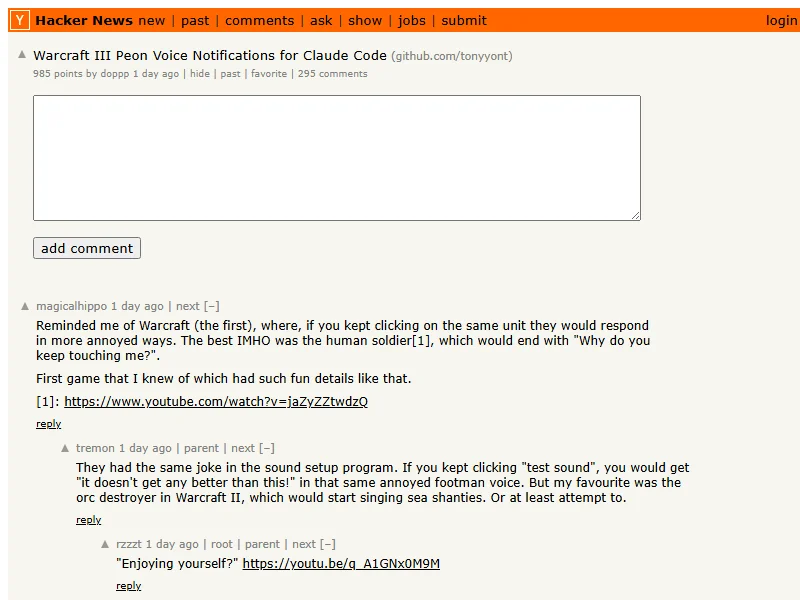Upvote the Warcraft III Peon story

(x=23, y=55)
